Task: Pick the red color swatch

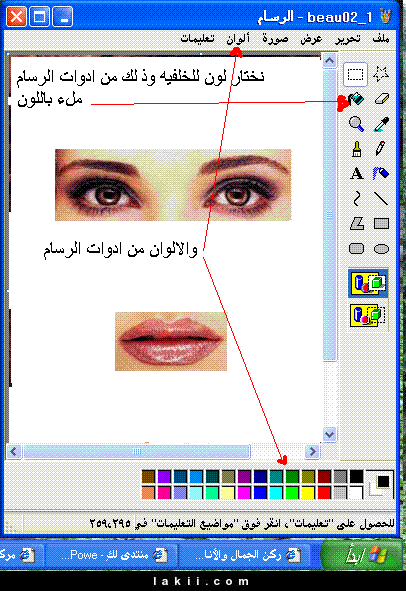Action: click(x=324, y=493)
